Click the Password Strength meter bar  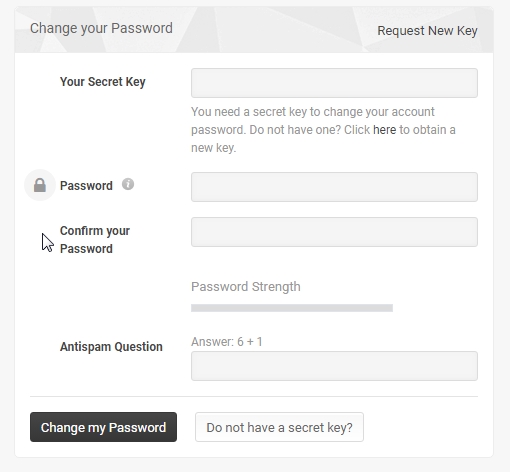(x=292, y=308)
